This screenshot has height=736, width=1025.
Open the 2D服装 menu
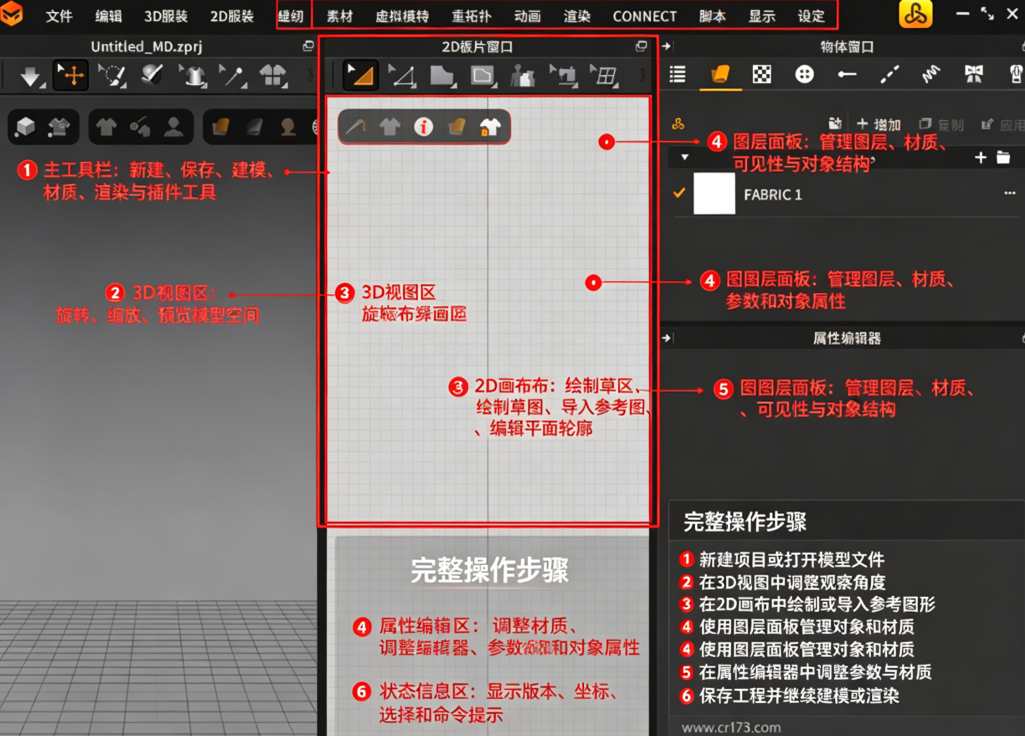pos(232,16)
